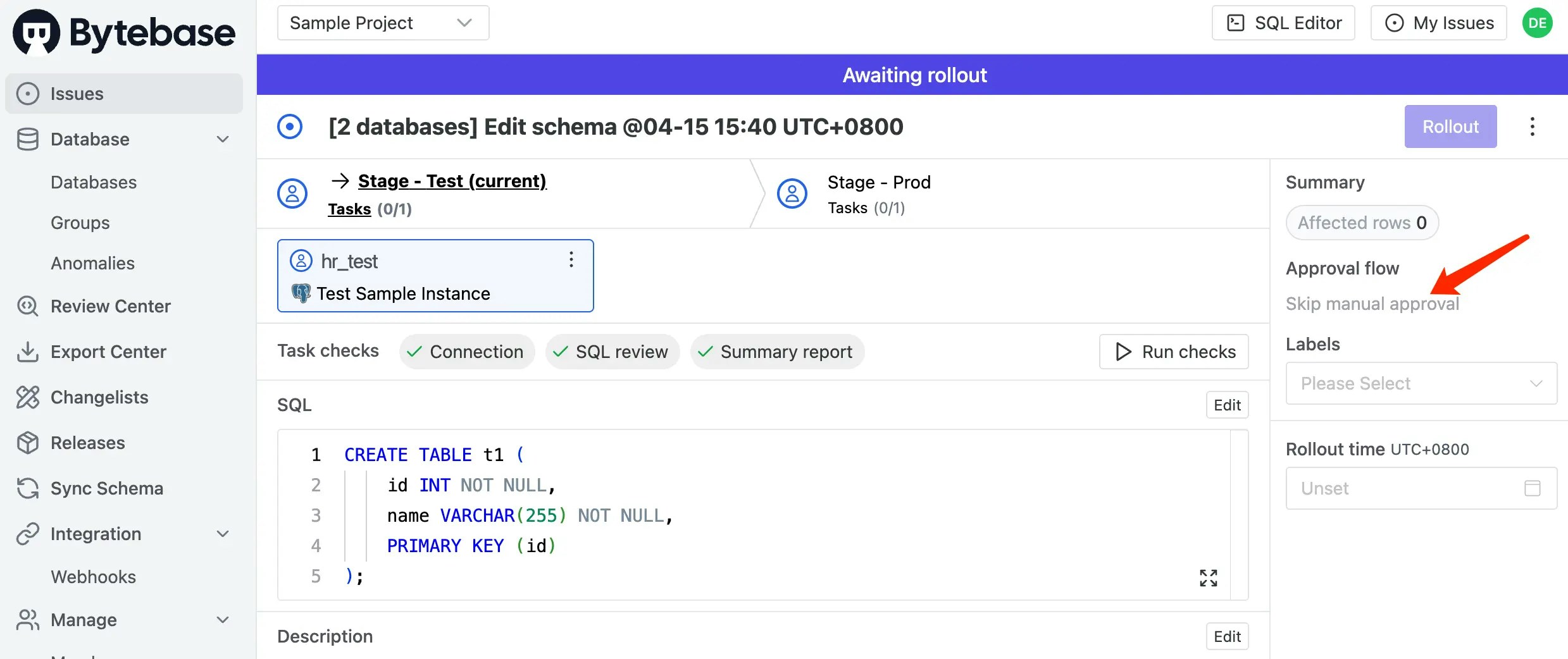Click the My Issues circle icon
The image size is (1568, 659).
(x=1394, y=23)
